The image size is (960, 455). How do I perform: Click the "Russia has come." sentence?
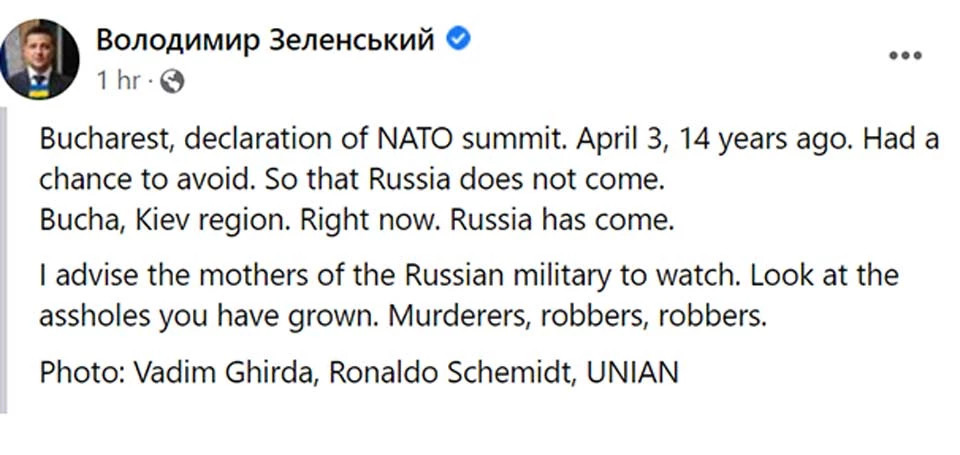tap(561, 220)
